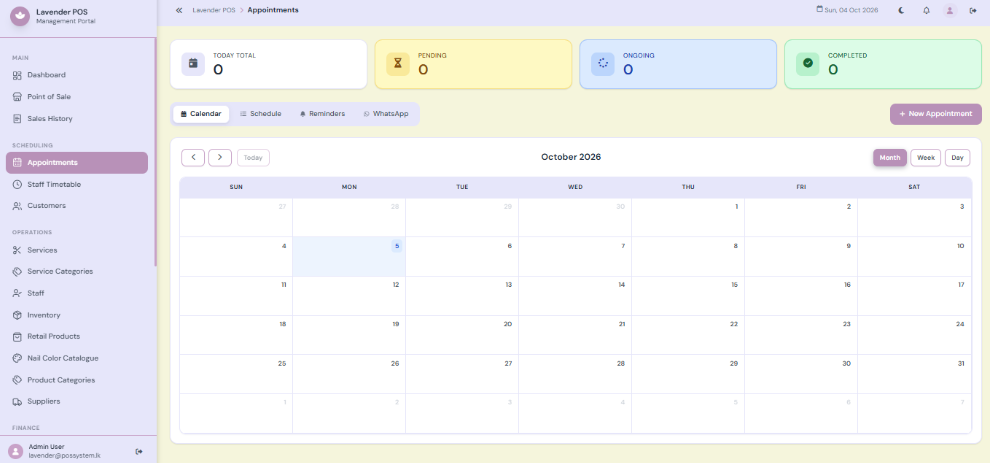Select October 1 calendar cell

[x=688, y=217]
